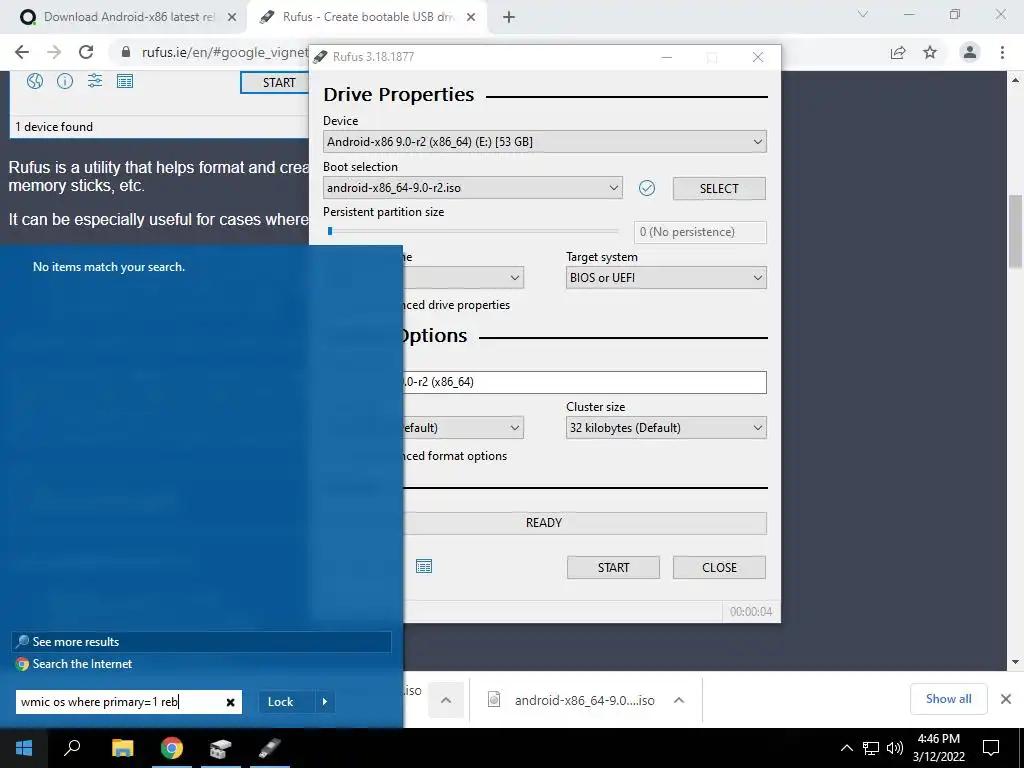Open the Device dropdown in Rufus
This screenshot has height=768, width=1024.
545,142
